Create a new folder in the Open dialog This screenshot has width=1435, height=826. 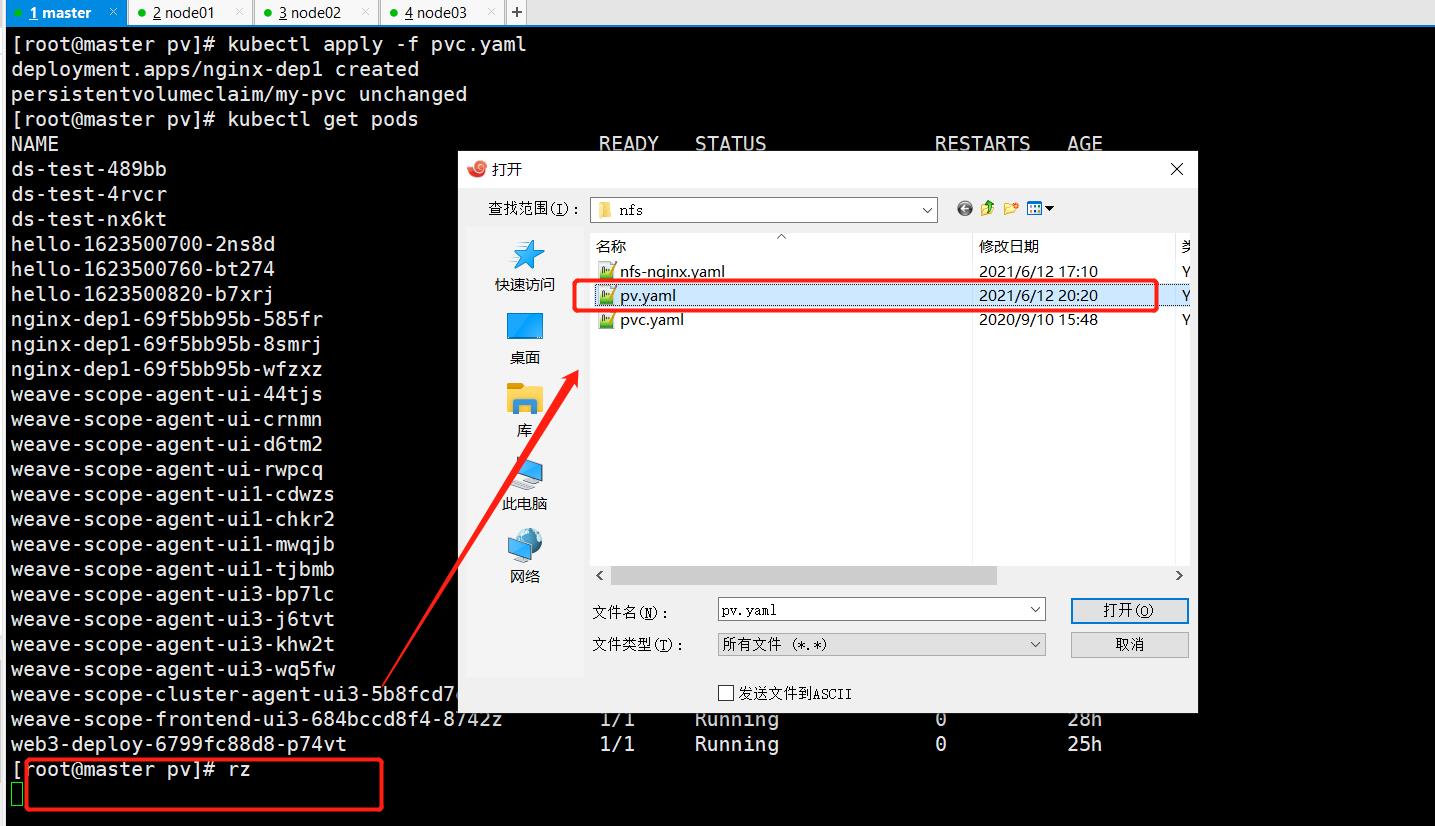1011,209
